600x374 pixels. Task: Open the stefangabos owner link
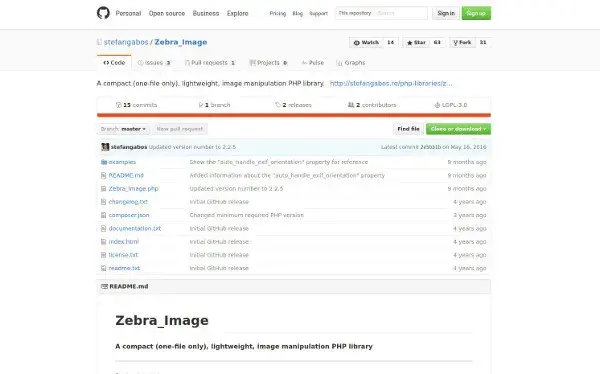tap(126, 42)
